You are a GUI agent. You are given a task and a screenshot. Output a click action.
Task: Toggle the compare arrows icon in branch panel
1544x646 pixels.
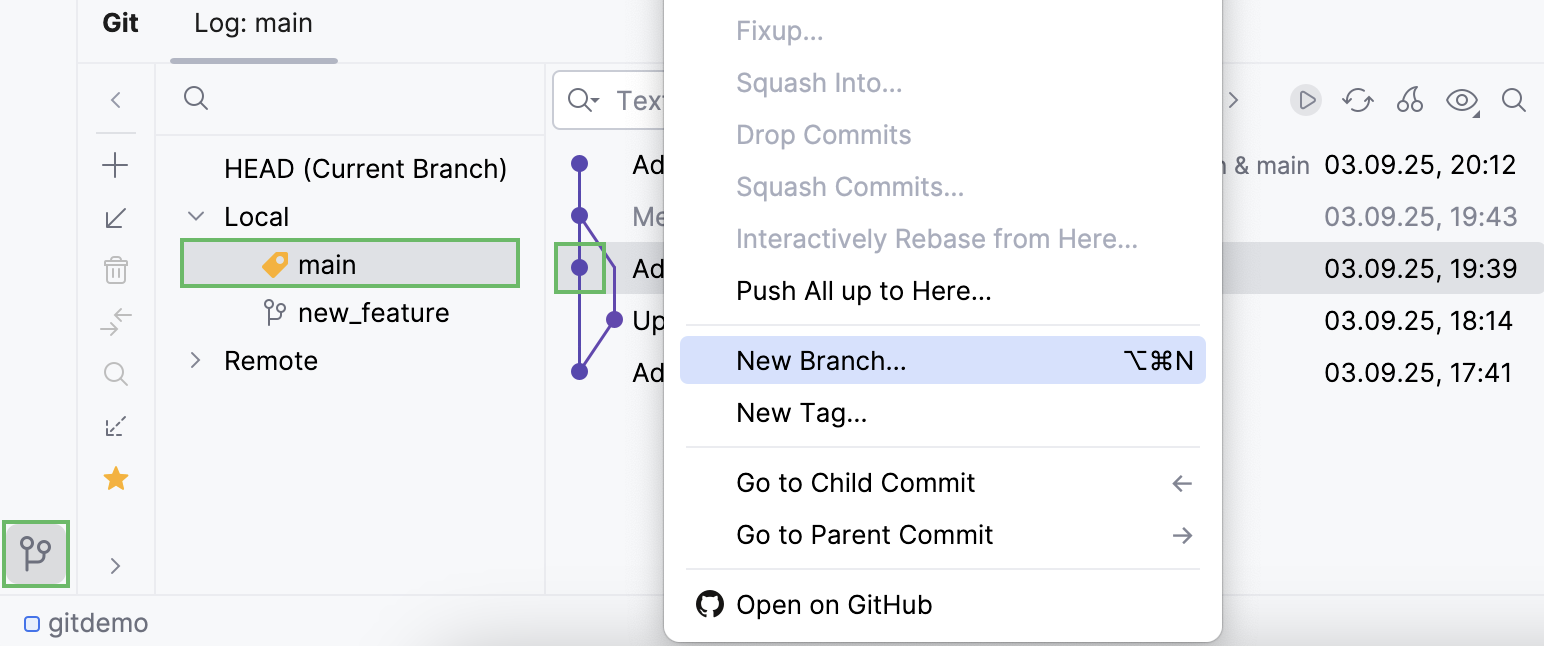tap(115, 321)
